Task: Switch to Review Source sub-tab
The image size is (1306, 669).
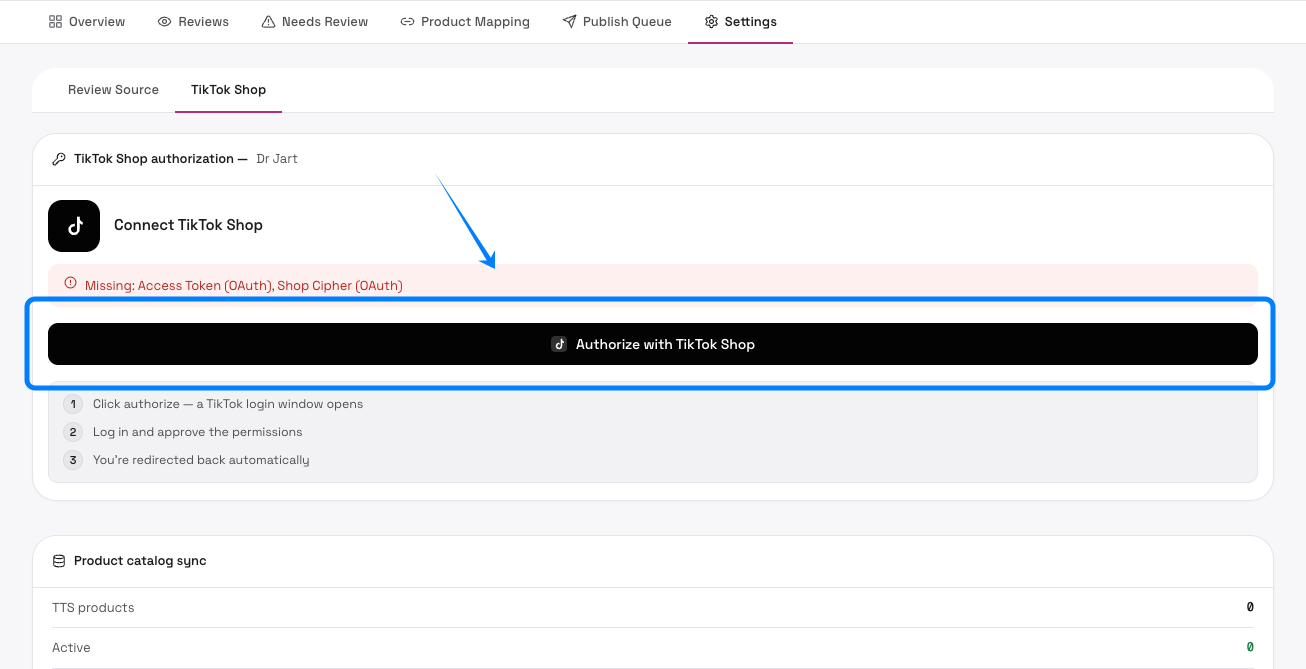Action: click(x=113, y=90)
